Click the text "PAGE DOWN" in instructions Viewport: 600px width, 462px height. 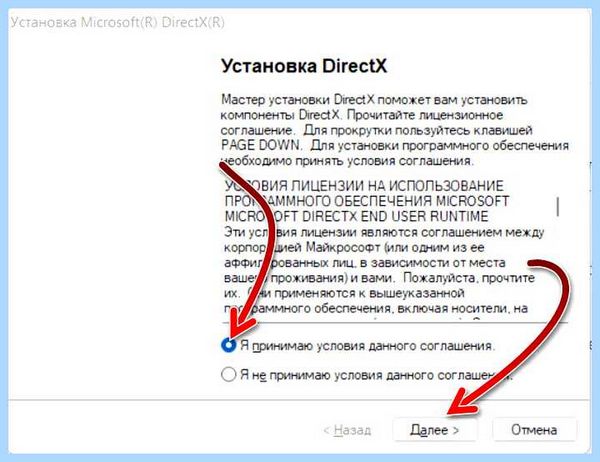tap(261, 145)
